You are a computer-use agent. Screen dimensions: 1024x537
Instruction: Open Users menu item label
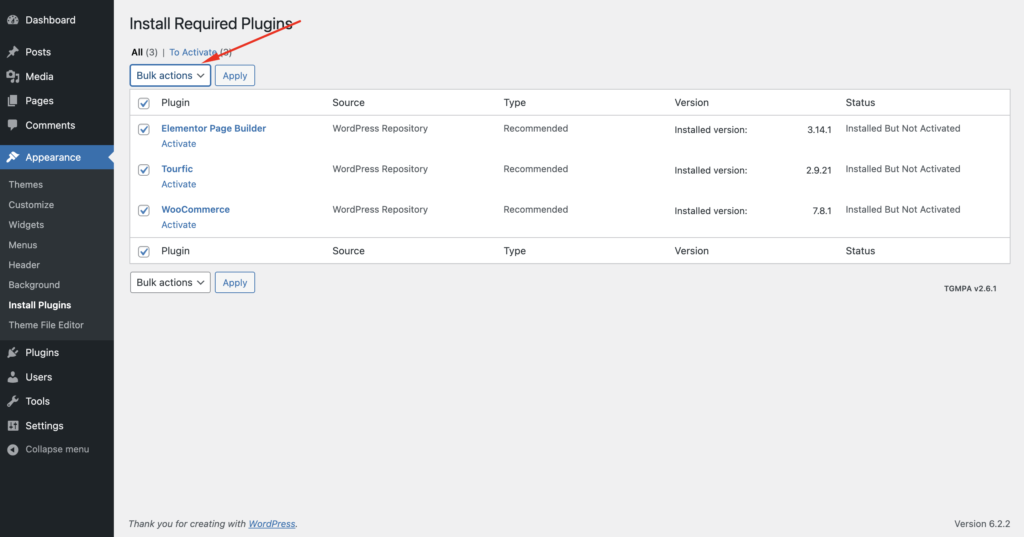coord(39,377)
